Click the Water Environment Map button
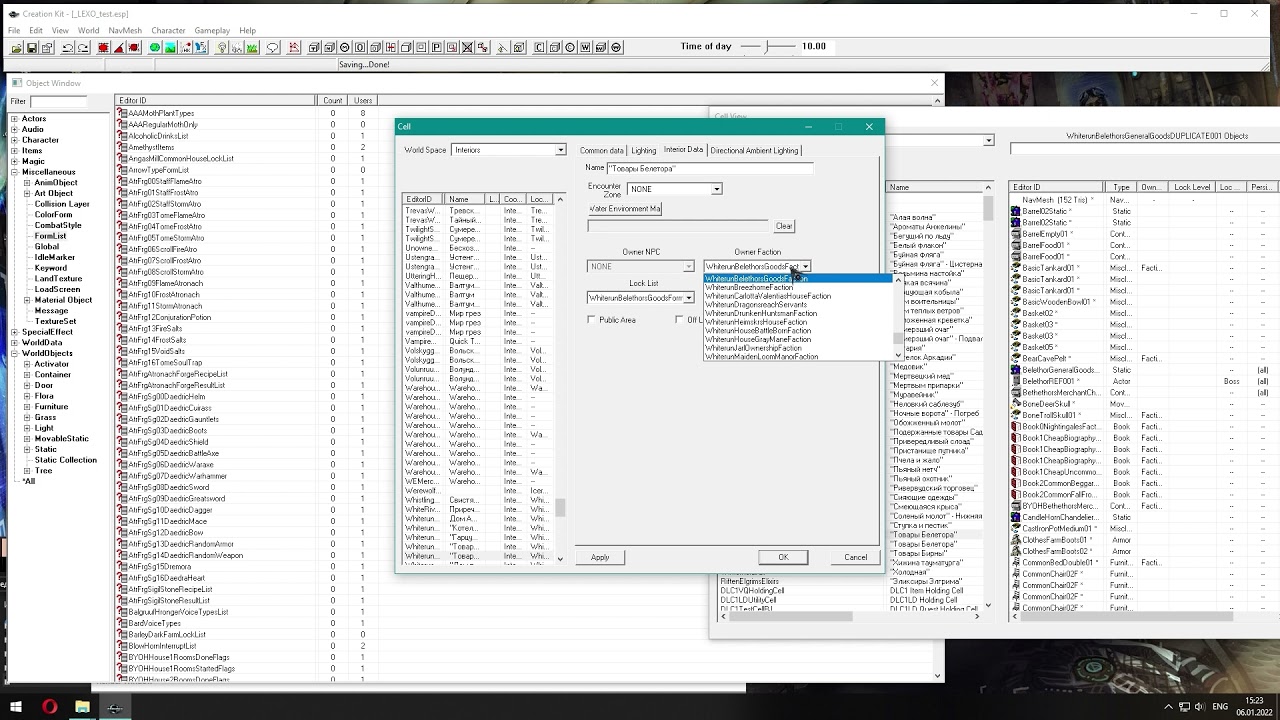 [625, 209]
